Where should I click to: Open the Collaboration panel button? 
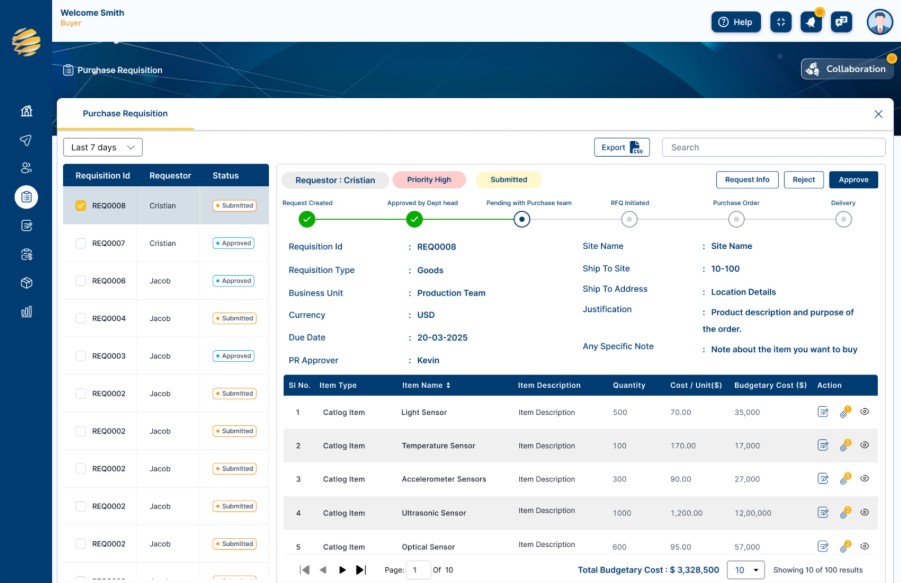click(x=848, y=69)
